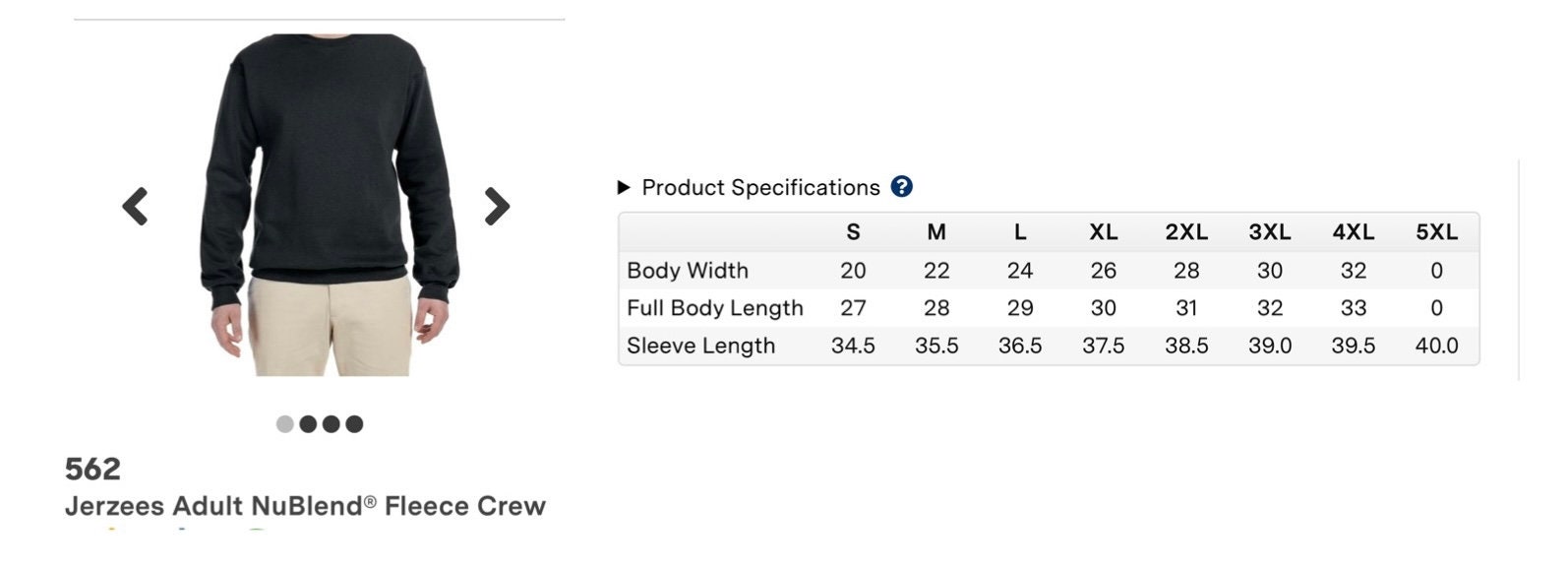Collapse the Product Specifications disclosure triangle

point(624,187)
